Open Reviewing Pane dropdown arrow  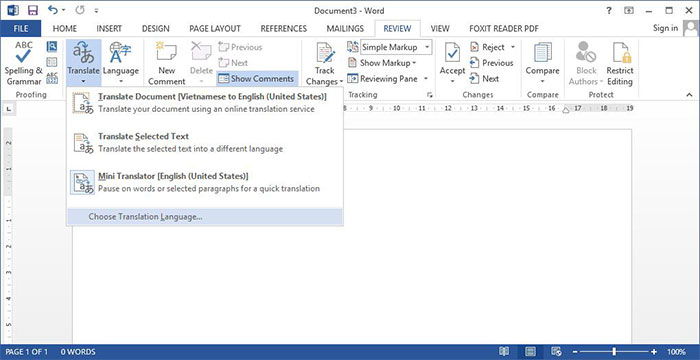coord(426,79)
